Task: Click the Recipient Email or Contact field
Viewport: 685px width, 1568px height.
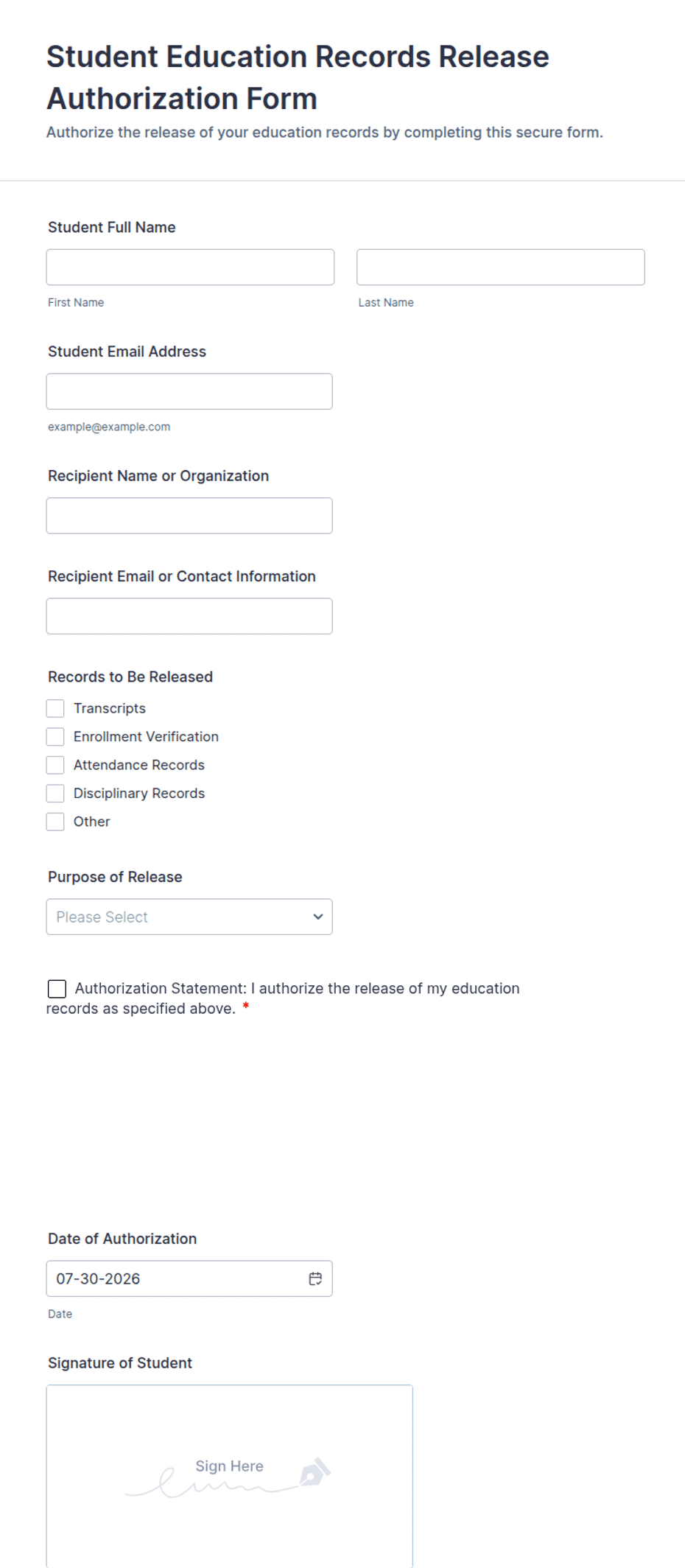Action: (189, 616)
